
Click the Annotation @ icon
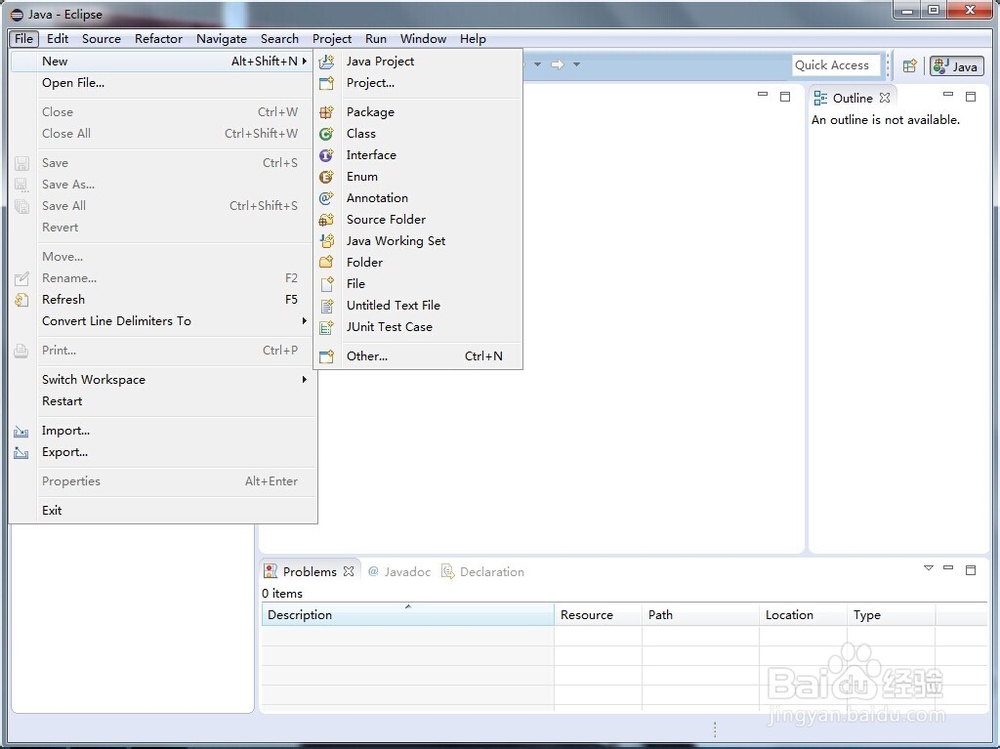point(327,198)
